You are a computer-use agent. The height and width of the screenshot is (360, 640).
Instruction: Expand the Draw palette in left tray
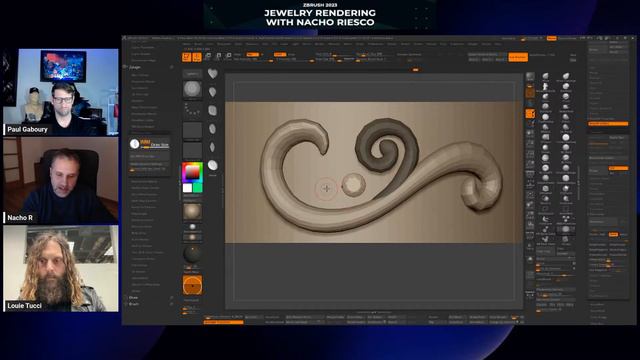click(x=133, y=298)
